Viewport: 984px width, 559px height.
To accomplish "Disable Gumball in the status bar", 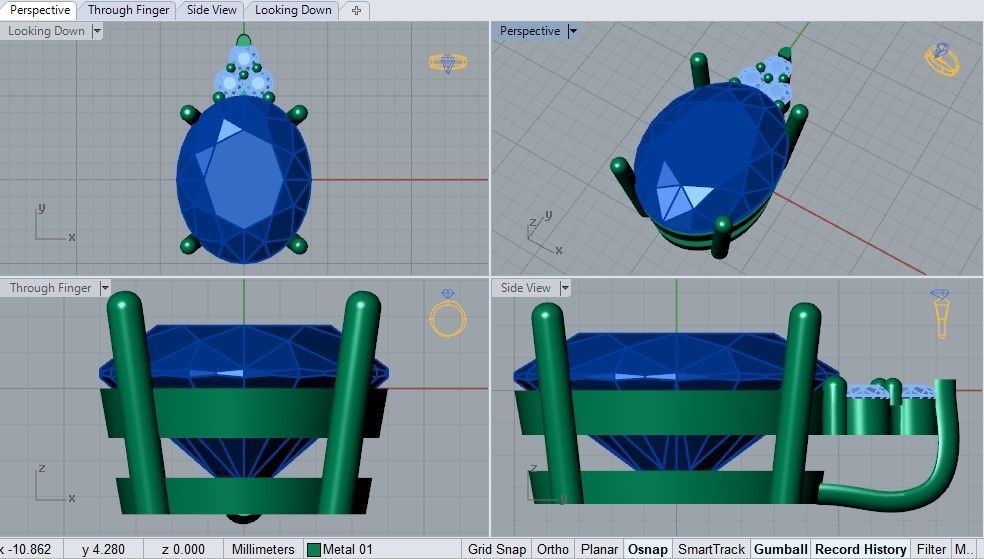I will (781, 550).
